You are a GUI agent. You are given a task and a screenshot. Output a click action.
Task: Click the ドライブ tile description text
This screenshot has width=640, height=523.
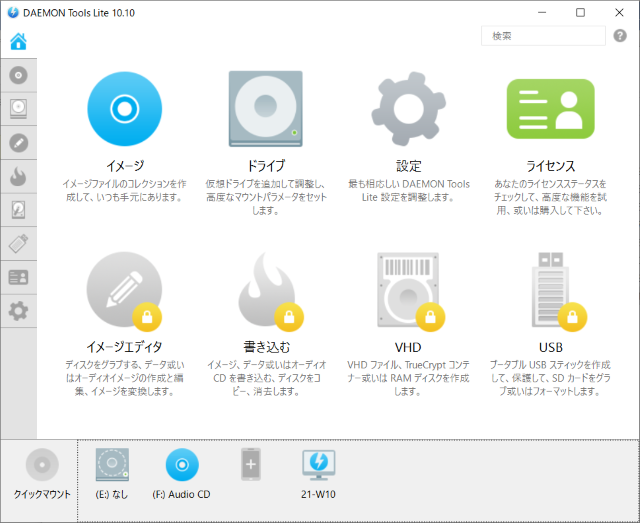point(266,197)
